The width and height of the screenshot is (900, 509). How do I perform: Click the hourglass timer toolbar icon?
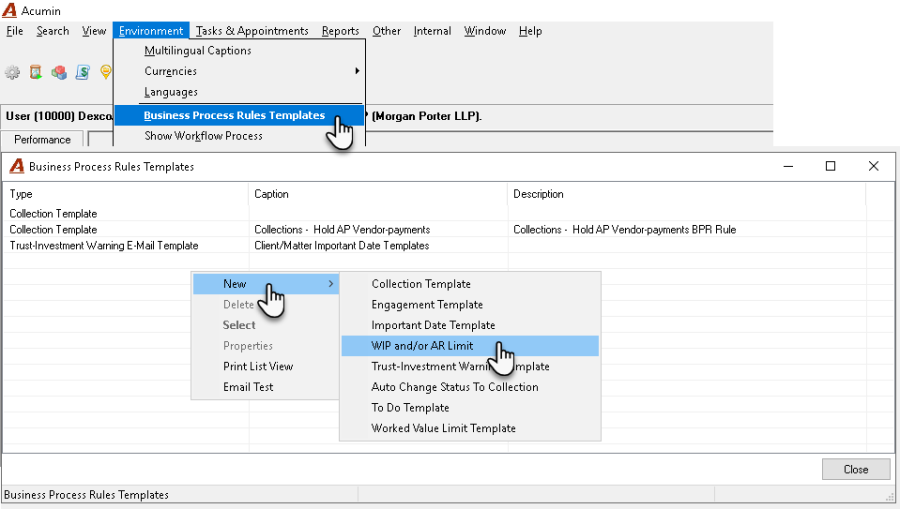(x=36, y=72)
